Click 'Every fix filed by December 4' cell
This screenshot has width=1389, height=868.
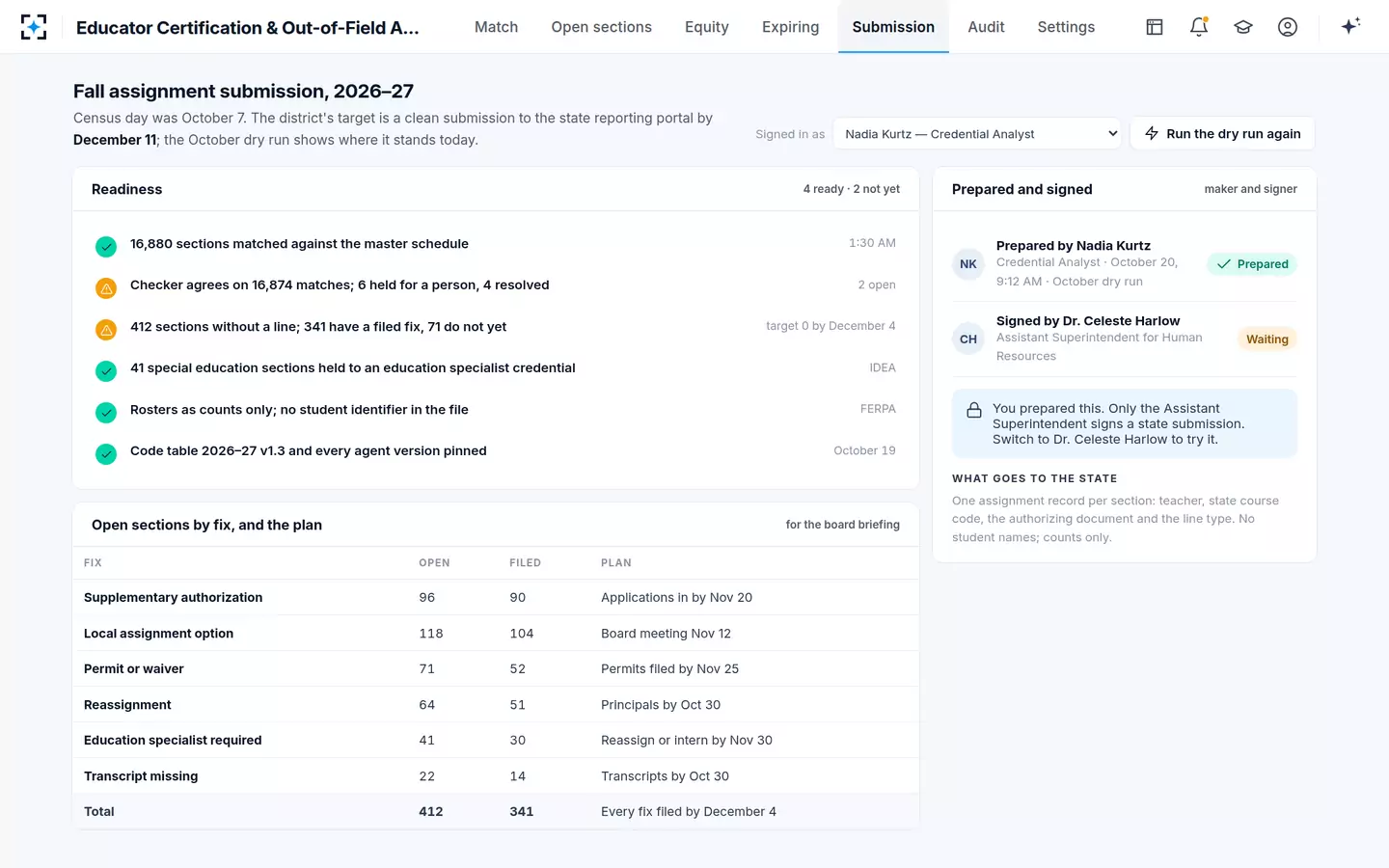[689, 812]
